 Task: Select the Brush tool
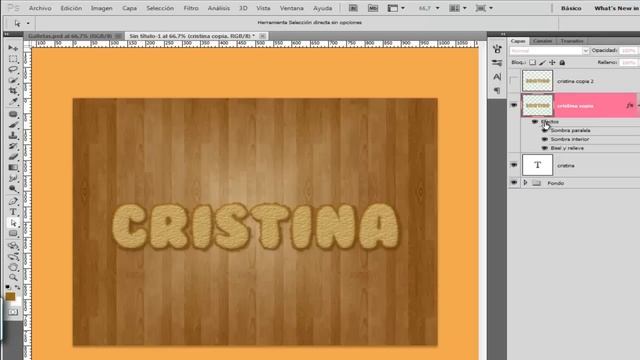pos(13,125)
